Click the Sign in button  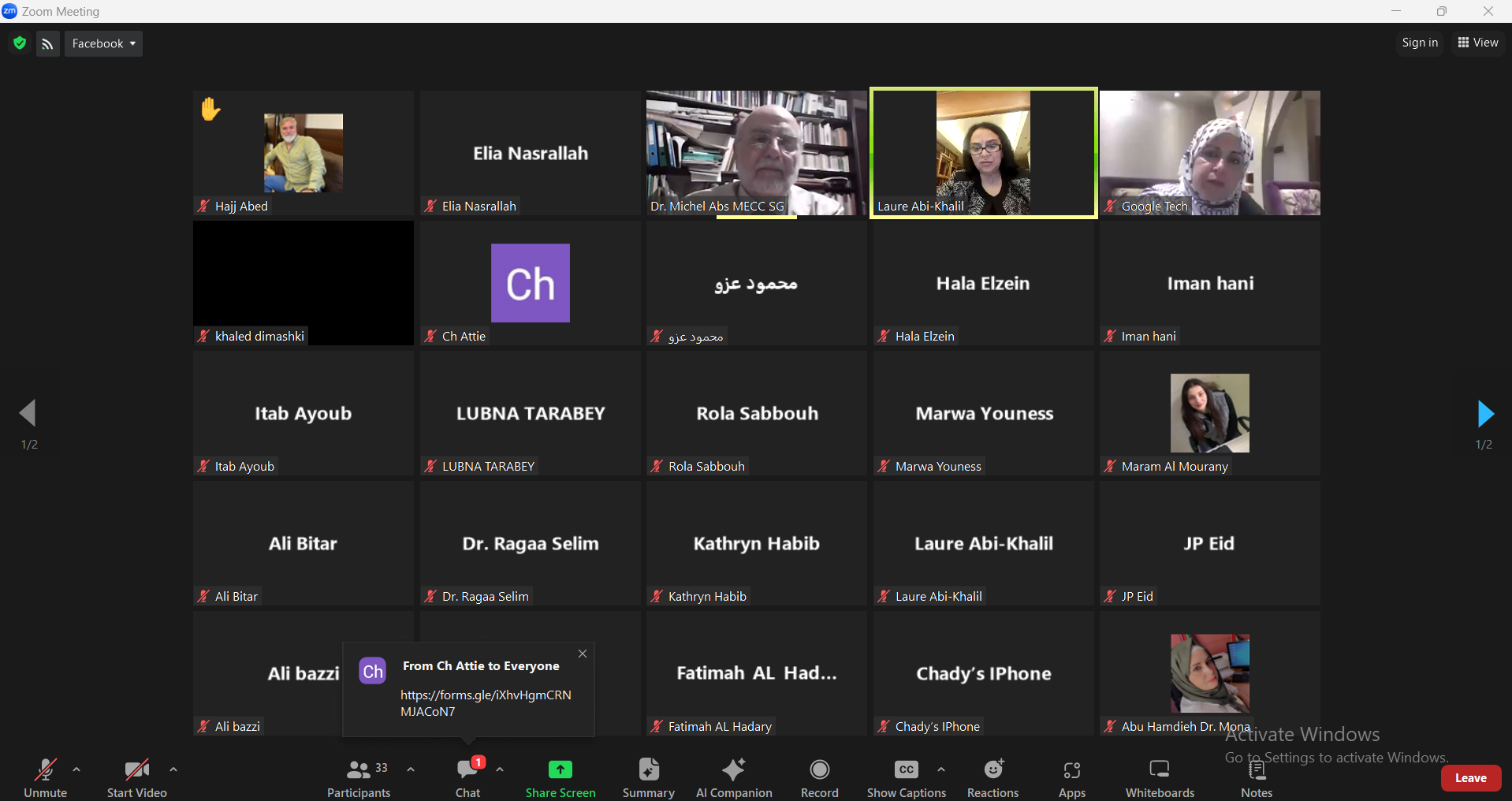pyautogui.click(x=1420, y=43)
